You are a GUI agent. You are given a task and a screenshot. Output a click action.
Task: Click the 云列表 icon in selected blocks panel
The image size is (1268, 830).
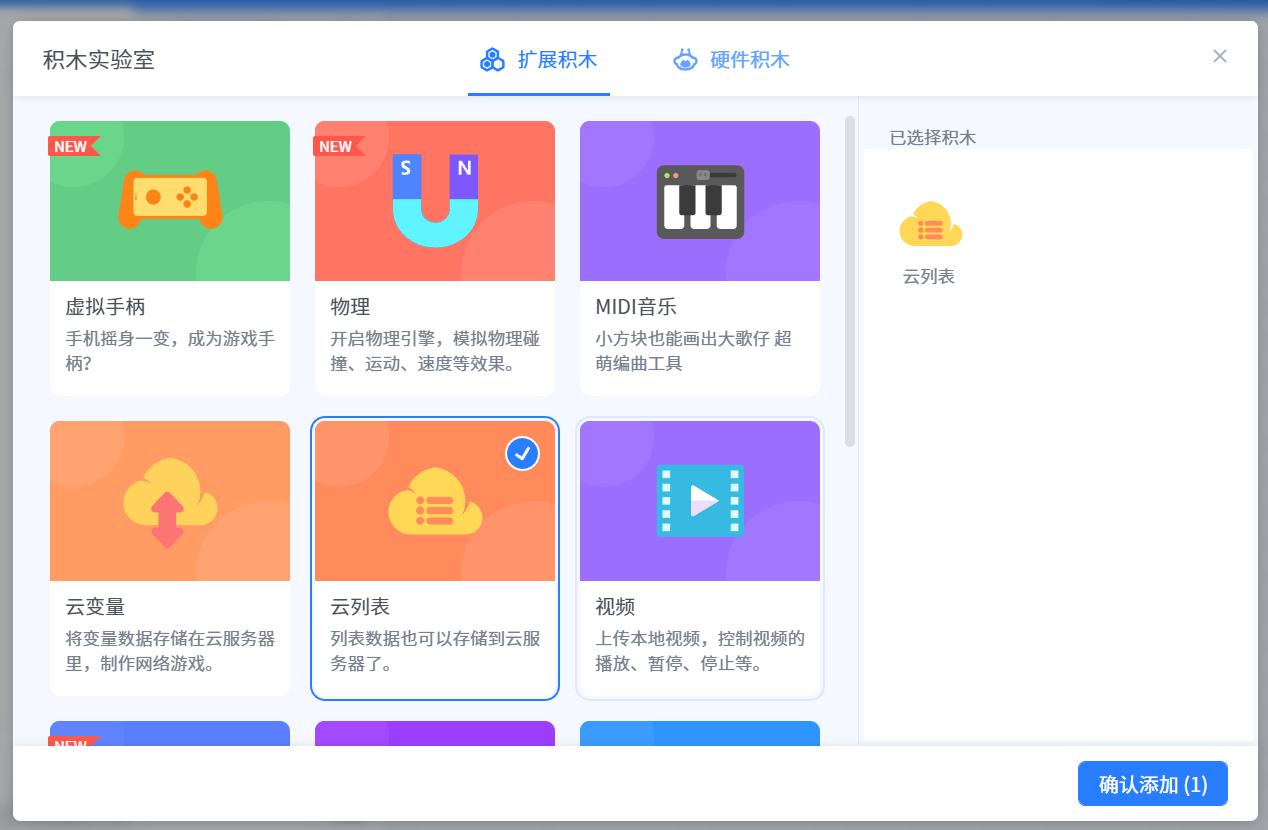(931, 223)
